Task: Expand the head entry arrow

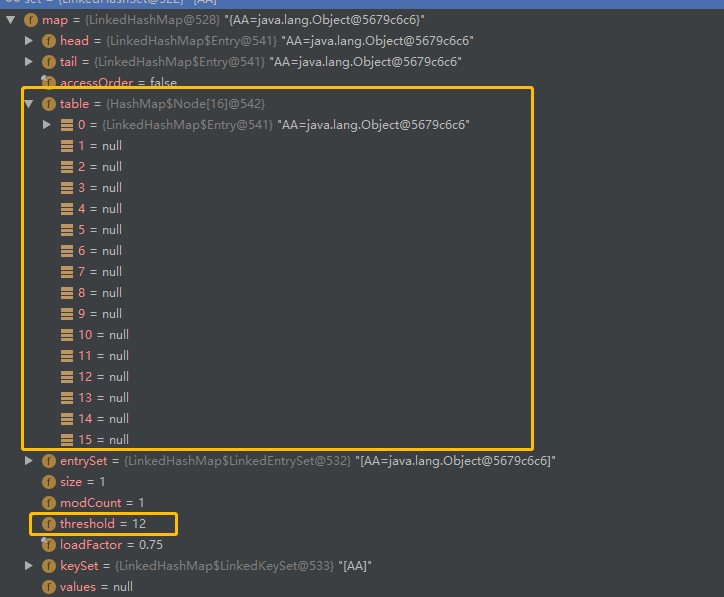Action: [29, 41]
